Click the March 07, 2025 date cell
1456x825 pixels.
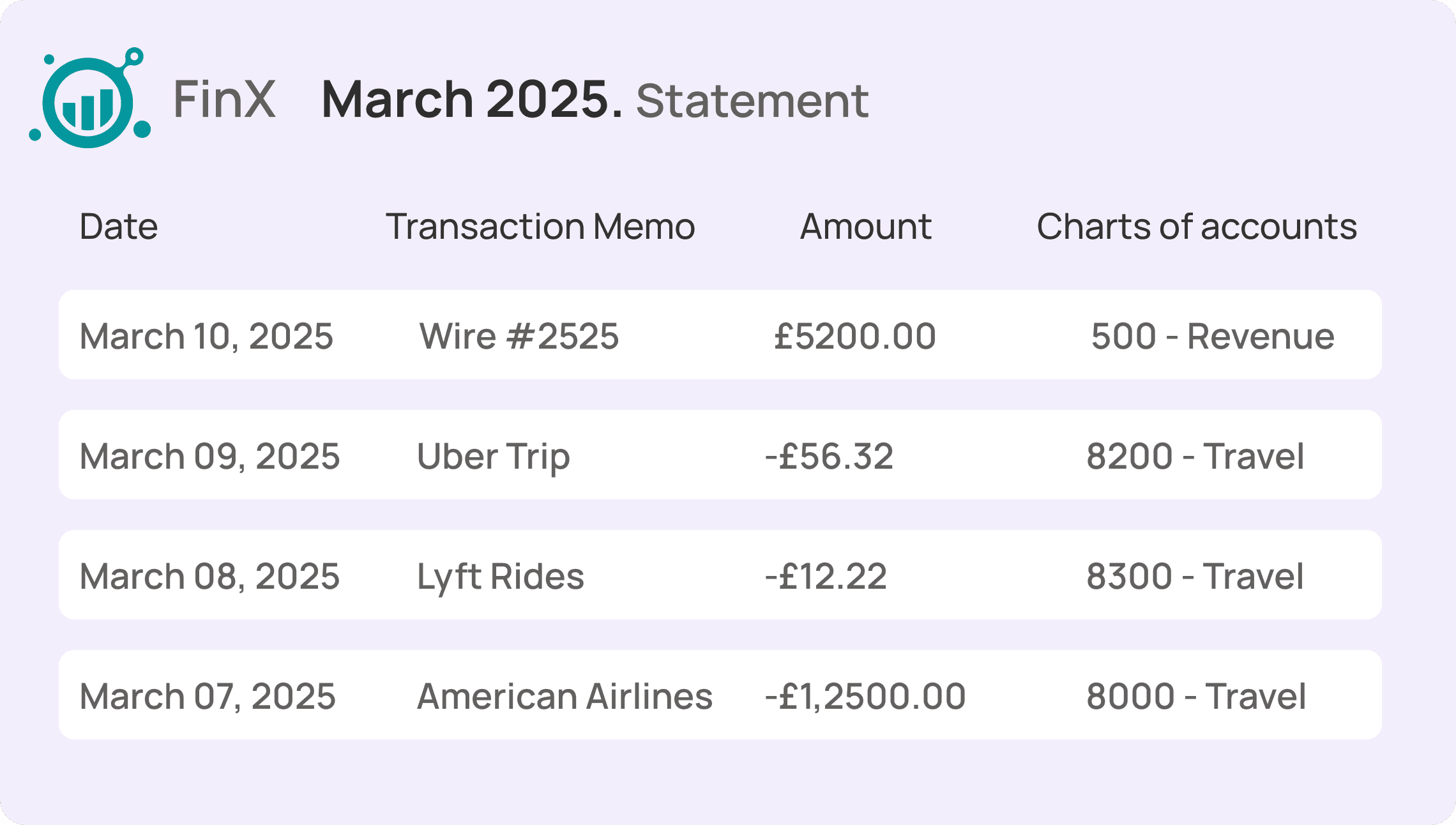[x=208, y=696]
